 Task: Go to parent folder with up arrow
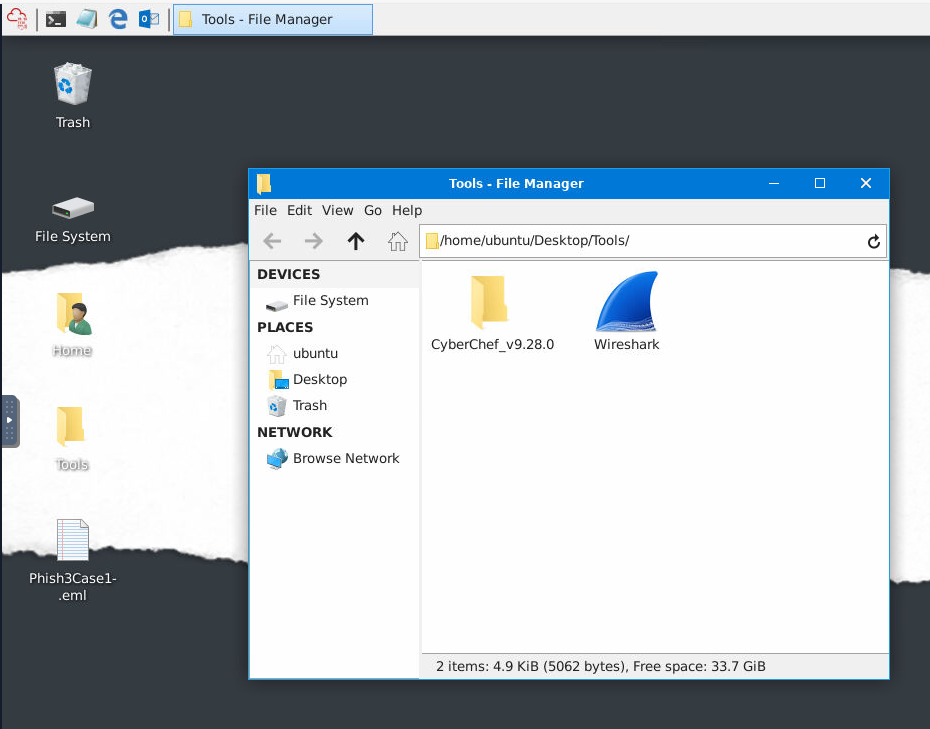[356, 241]
